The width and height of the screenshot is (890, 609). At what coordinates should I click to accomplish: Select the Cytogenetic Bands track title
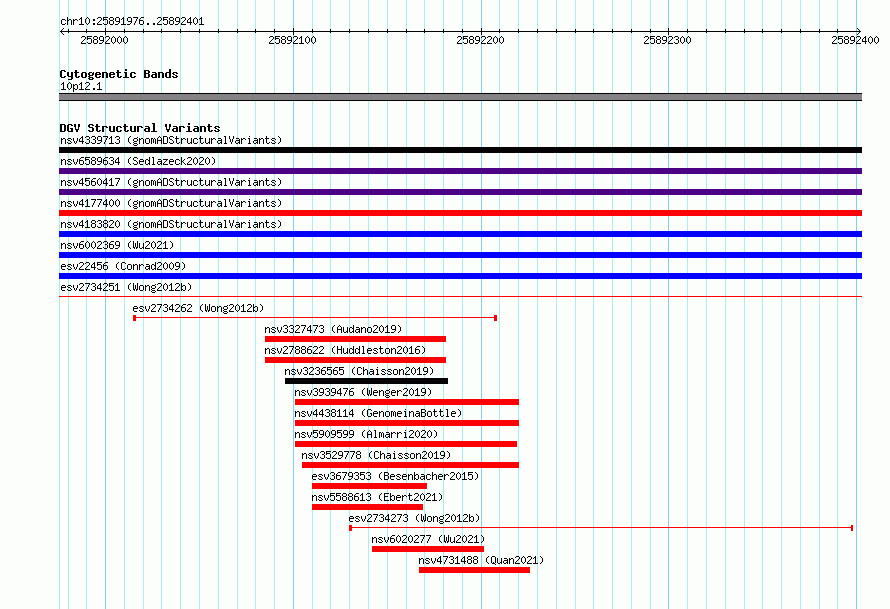[119, 74]
